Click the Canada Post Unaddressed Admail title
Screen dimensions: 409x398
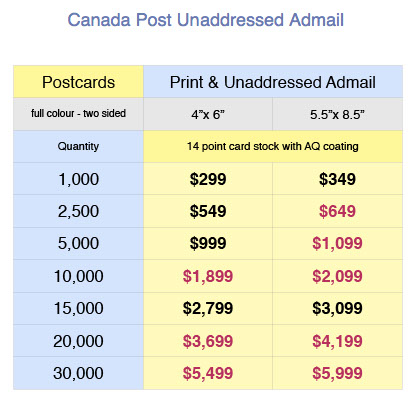205,20
